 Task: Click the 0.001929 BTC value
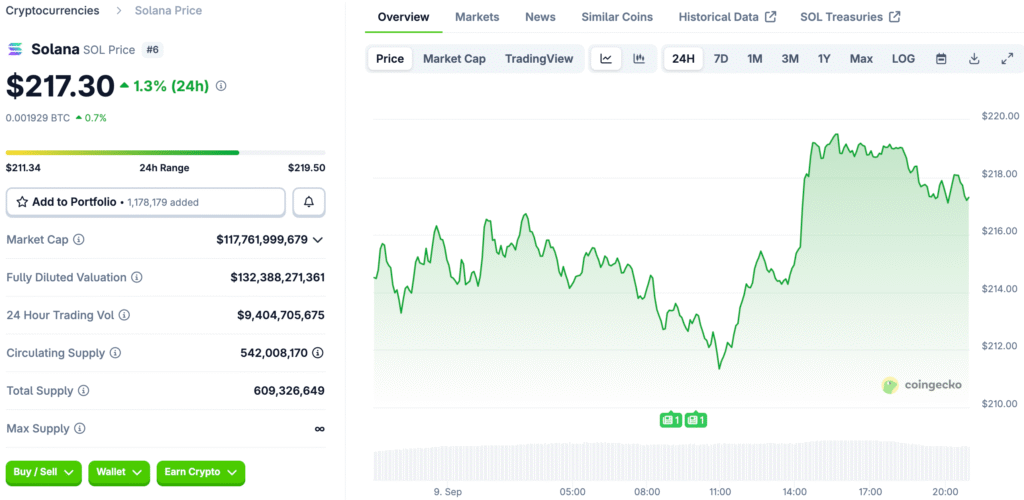pos(37,118)
